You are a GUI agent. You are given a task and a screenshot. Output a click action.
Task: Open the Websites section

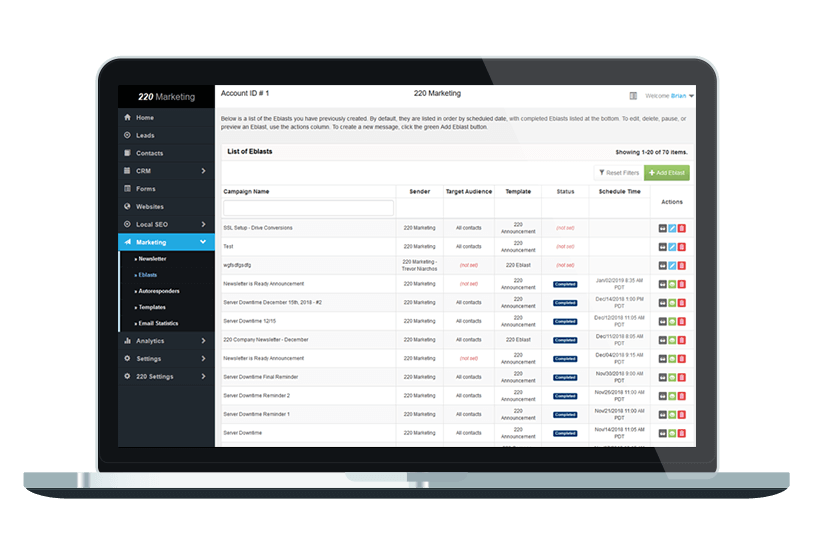[x=149, y=206]
